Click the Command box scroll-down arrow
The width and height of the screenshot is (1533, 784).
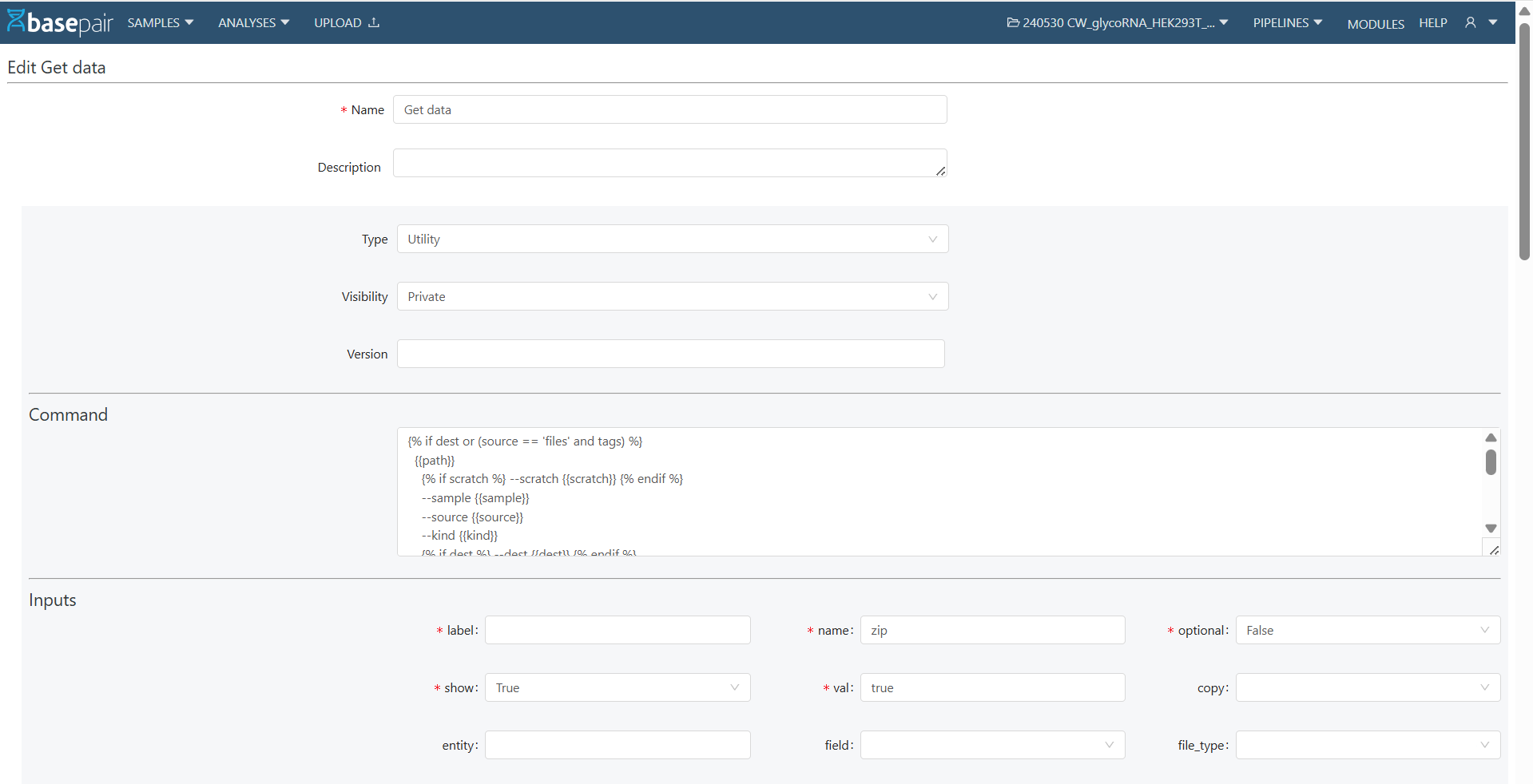(x=1490, y=528)
